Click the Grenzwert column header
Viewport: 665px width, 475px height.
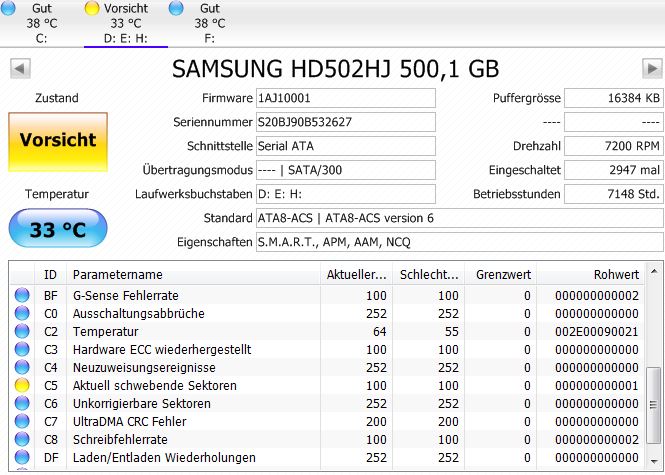pos(501,274)
